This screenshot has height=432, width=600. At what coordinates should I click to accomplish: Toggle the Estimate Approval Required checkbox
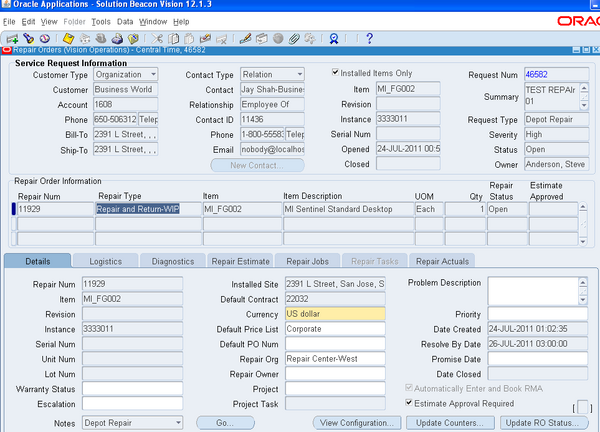pos(409,403)
